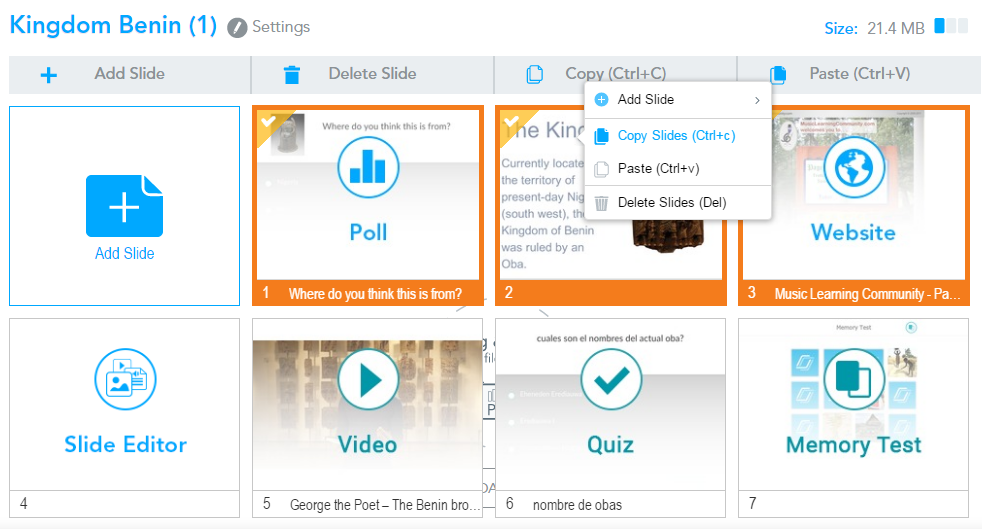The width and height of the screenshot is (982, 529).
Task: Click the pencil icon beside Settings
Action: pos(237,28)
